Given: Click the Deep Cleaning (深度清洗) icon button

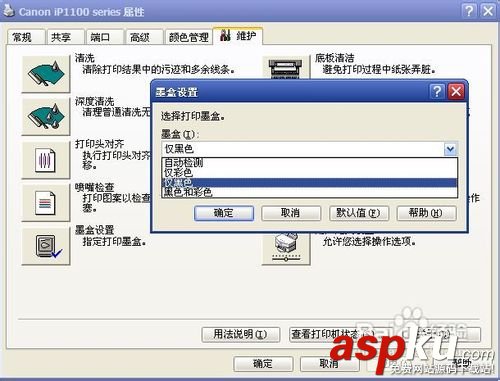Looking at the screenshot, I should point(46,117).
